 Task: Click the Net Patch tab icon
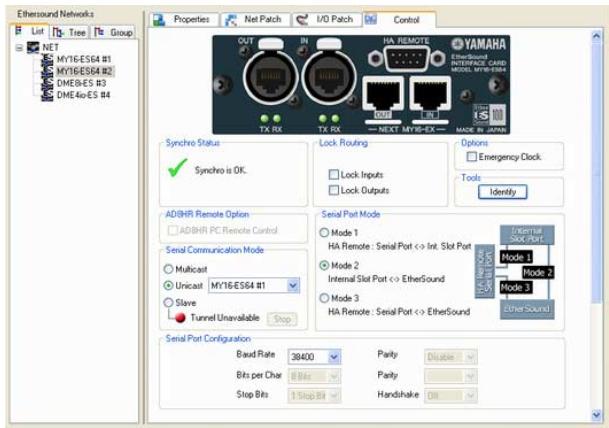tap(231, 20)
